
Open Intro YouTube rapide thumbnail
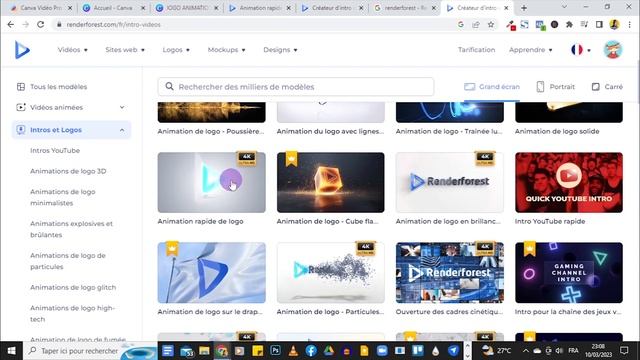(x=569, y=182)
